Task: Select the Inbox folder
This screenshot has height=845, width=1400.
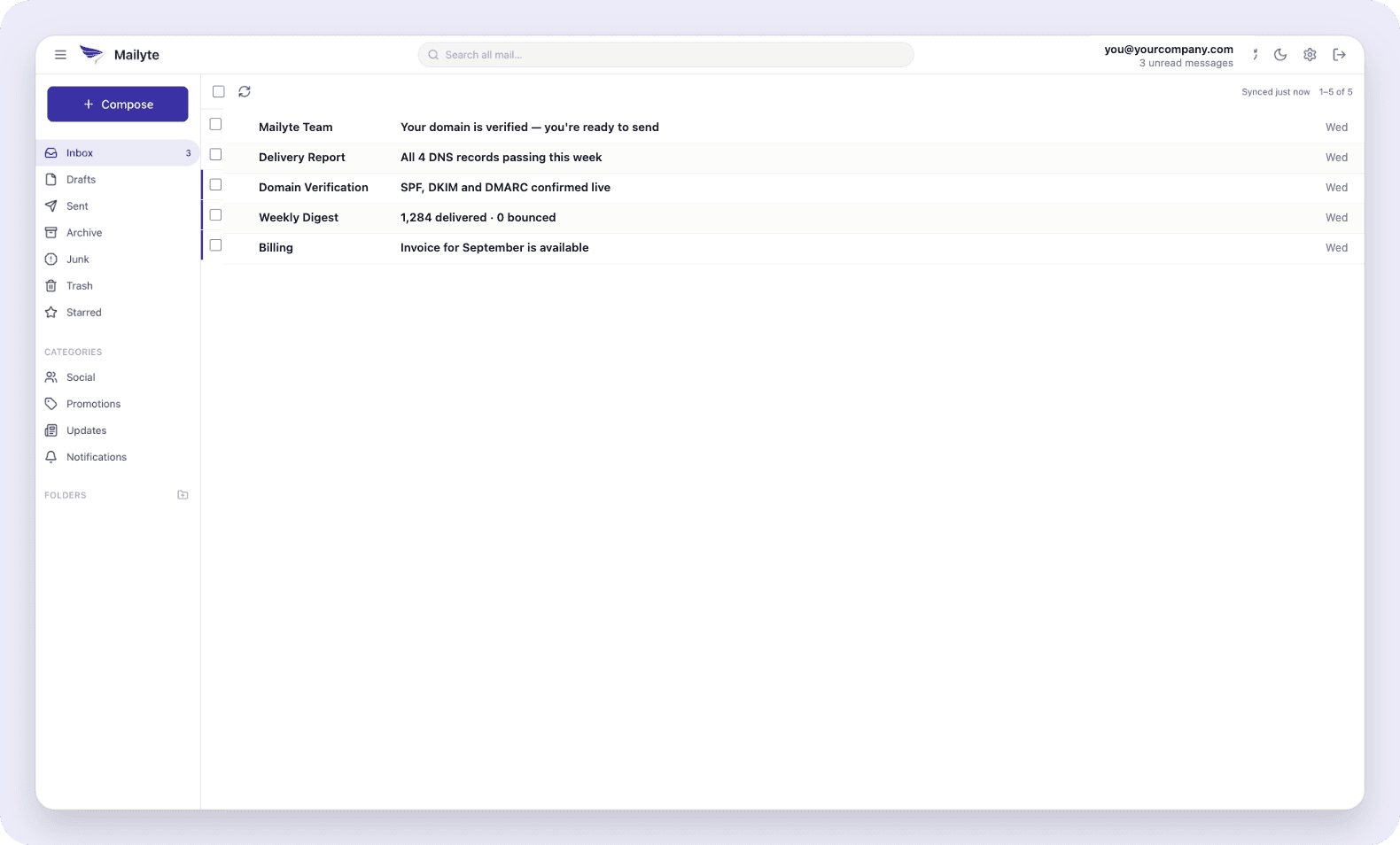Action: click(x=118, y=153)
